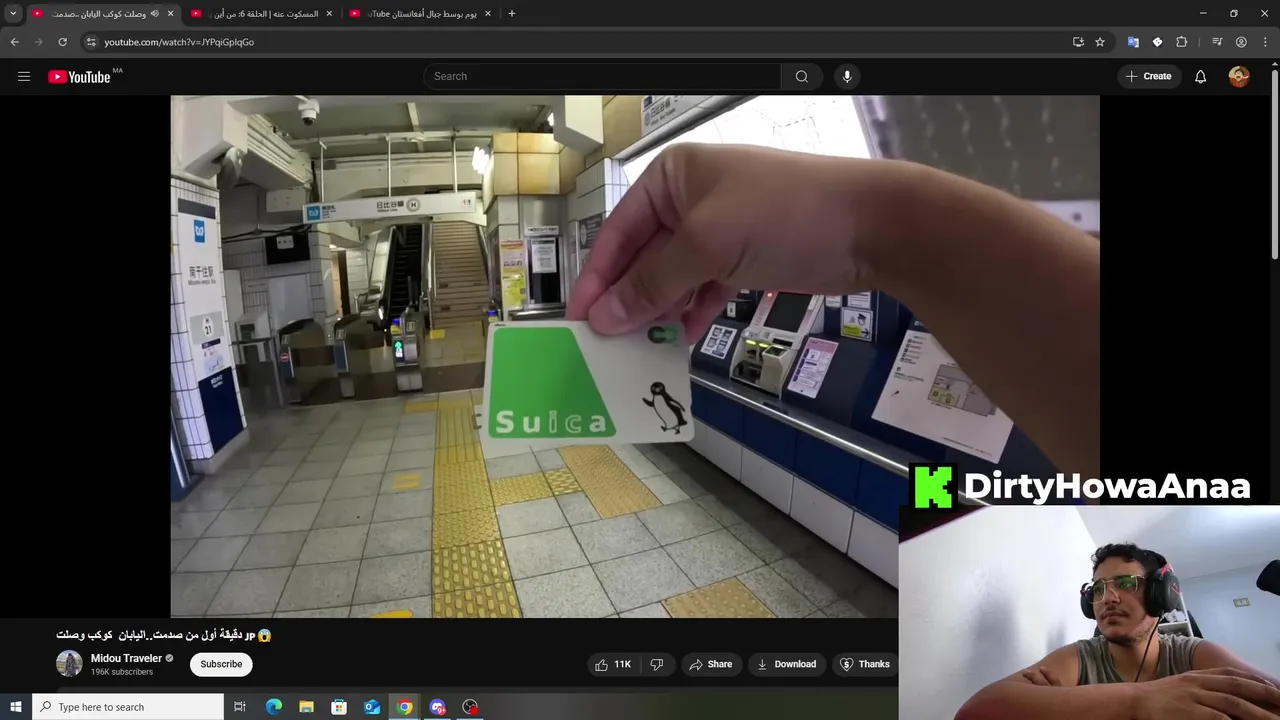Click the Share button
The height and width of the screenshot is (720, 1280).
pos(711,664)
